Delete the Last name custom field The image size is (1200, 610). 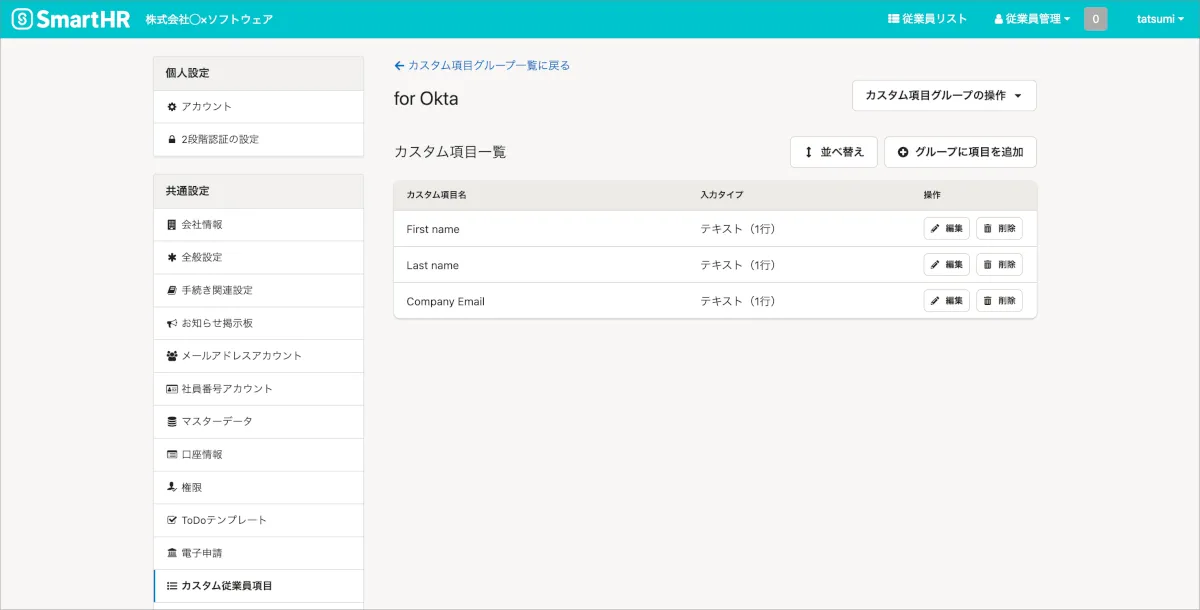(x=999, y=265)
